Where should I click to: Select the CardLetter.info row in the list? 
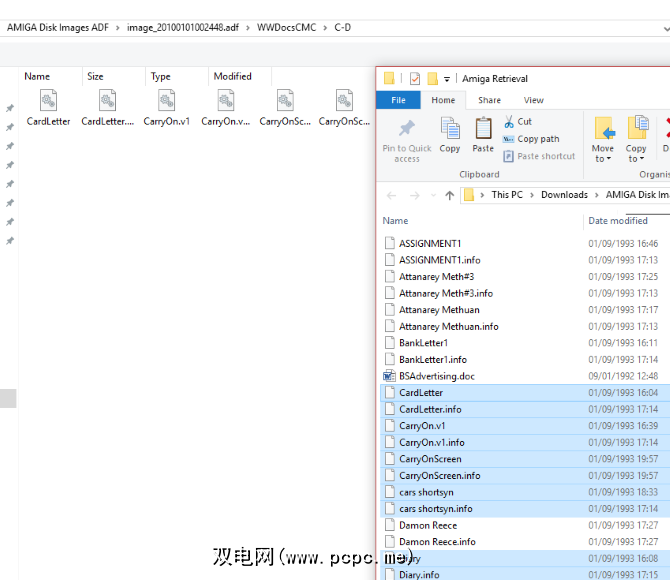coord(525,409)
